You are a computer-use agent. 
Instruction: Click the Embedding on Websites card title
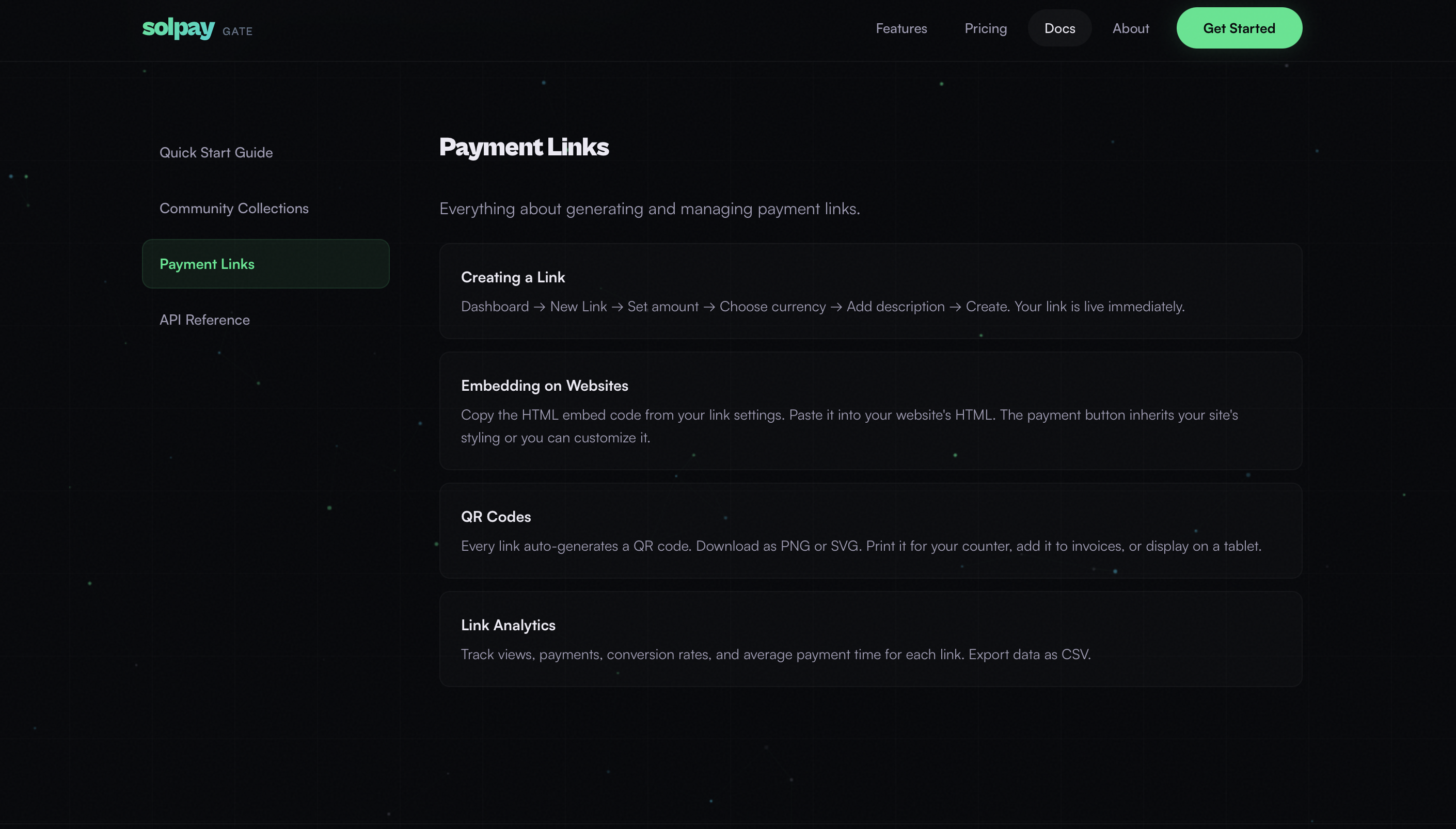[544, 386]
